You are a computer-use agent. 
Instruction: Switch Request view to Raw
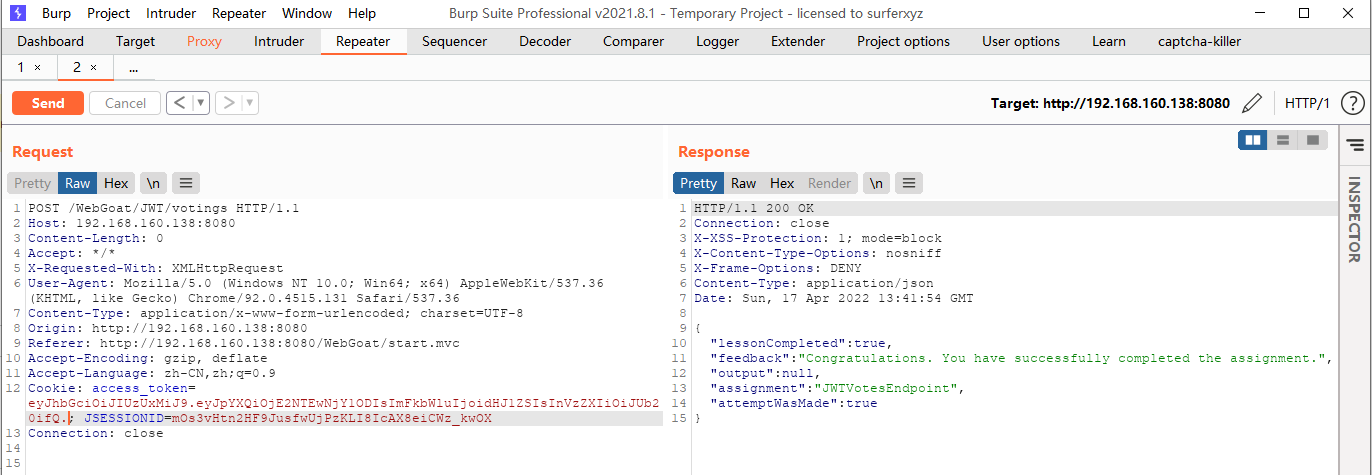point(77,183)
